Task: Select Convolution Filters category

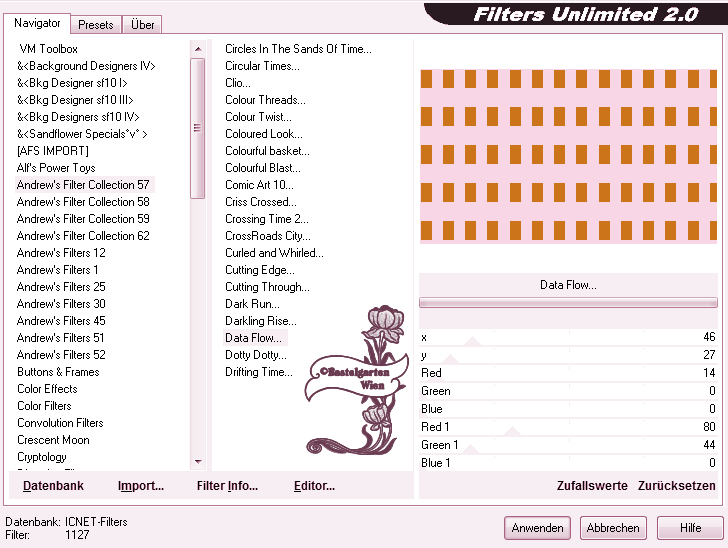Action: click(x=60, y=423)
